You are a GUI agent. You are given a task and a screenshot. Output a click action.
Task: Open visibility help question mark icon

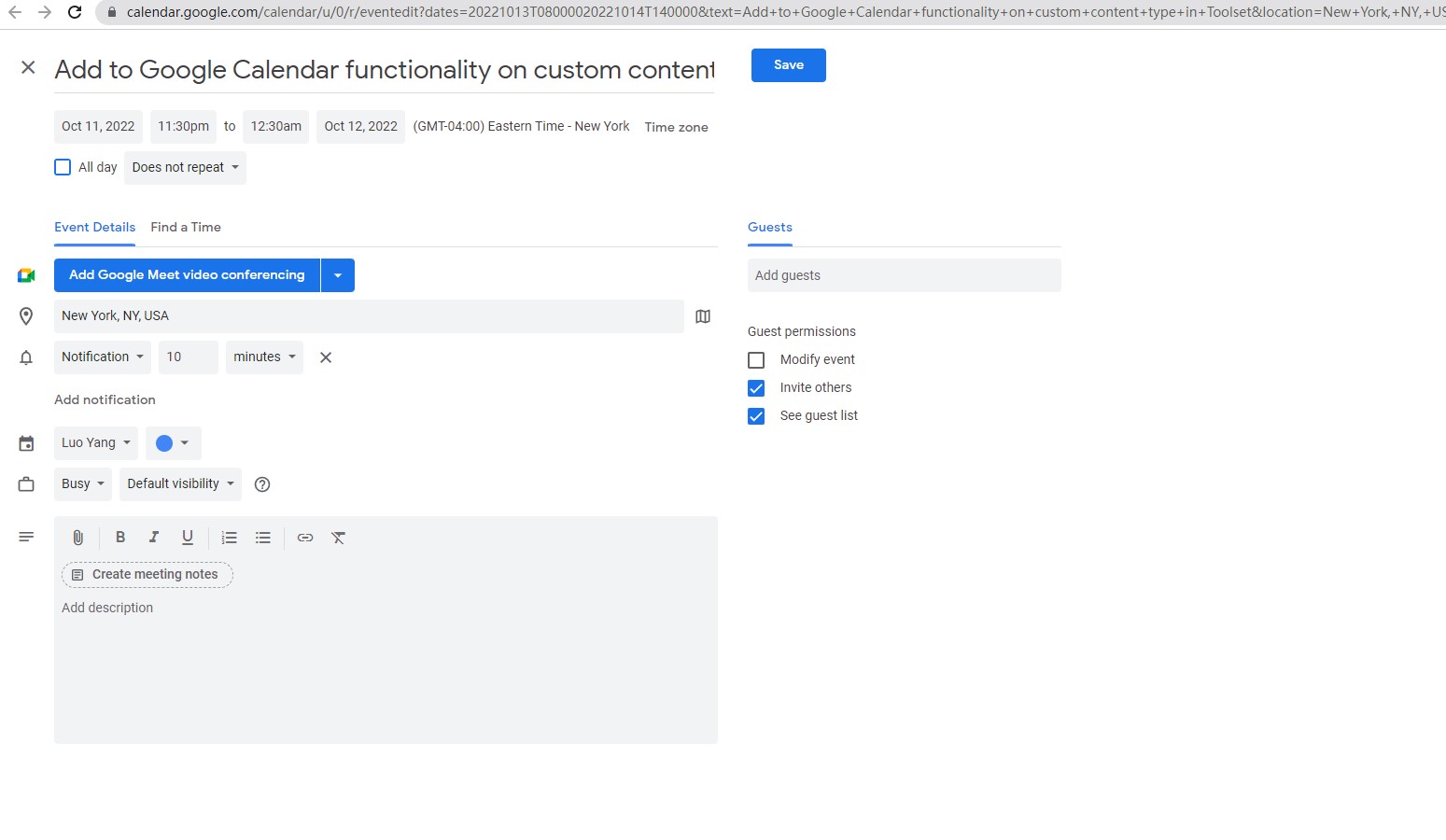coord(262,484)
